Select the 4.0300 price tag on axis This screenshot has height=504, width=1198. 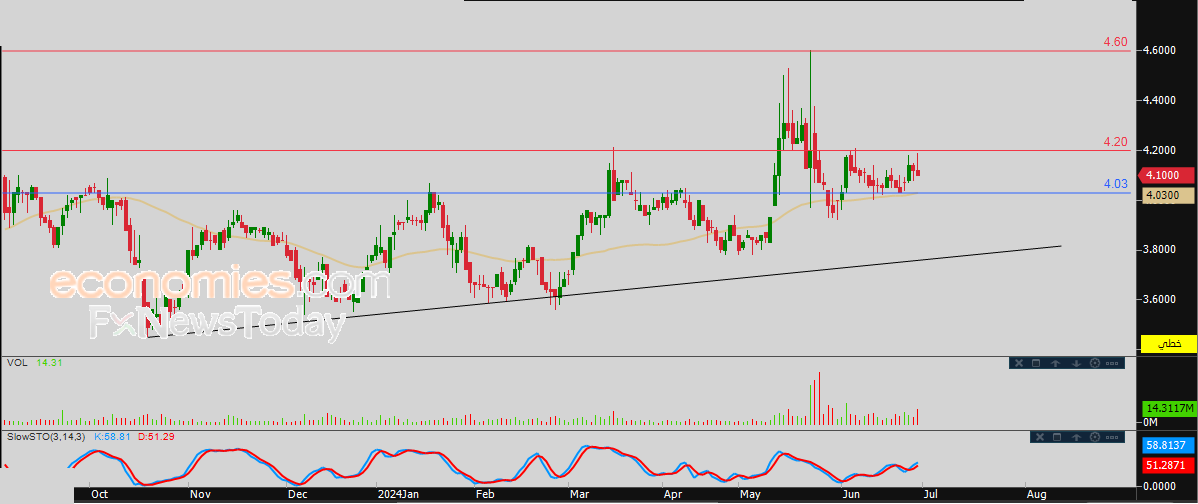pos(1168,196)
